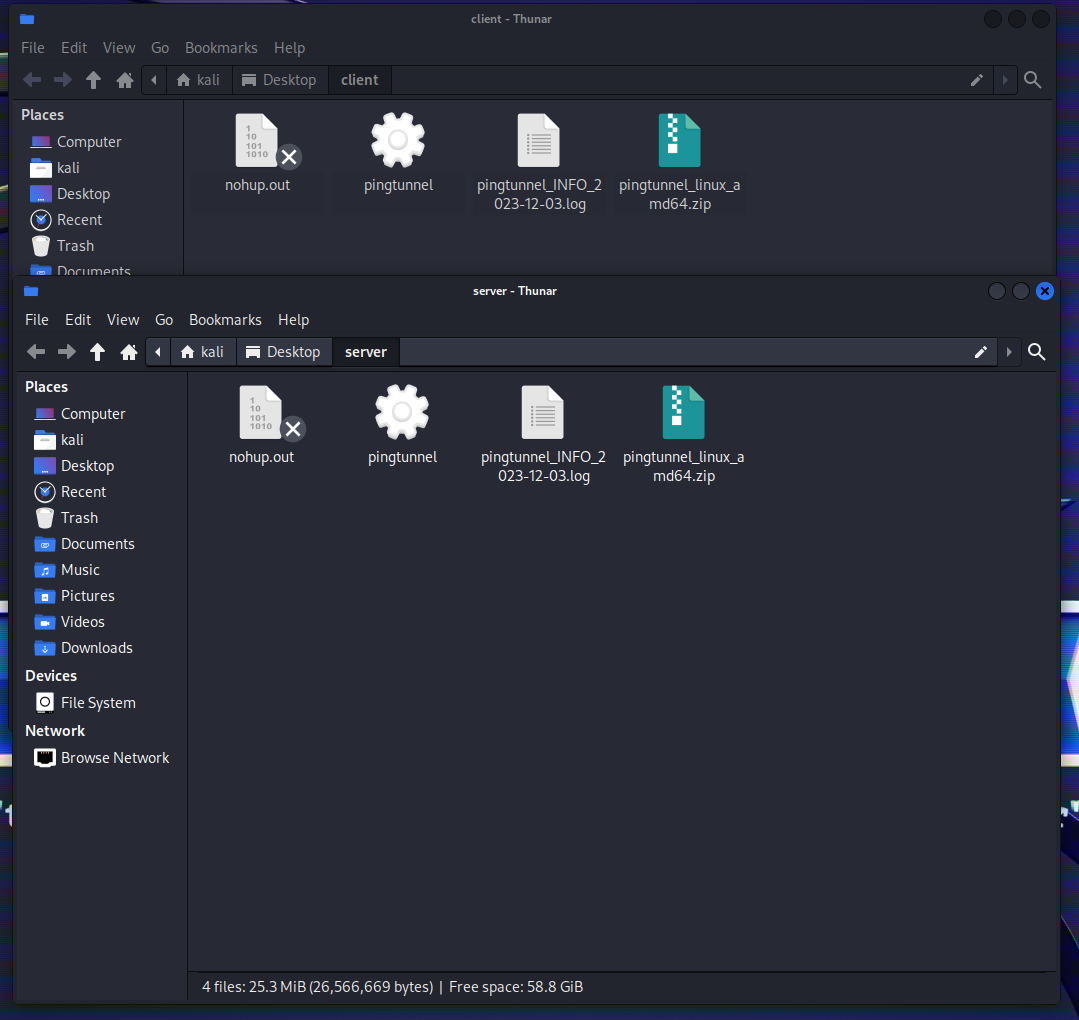Open File menu in server window
Viewport: 1079px width, 1020px height.
[x=36, y=320]
